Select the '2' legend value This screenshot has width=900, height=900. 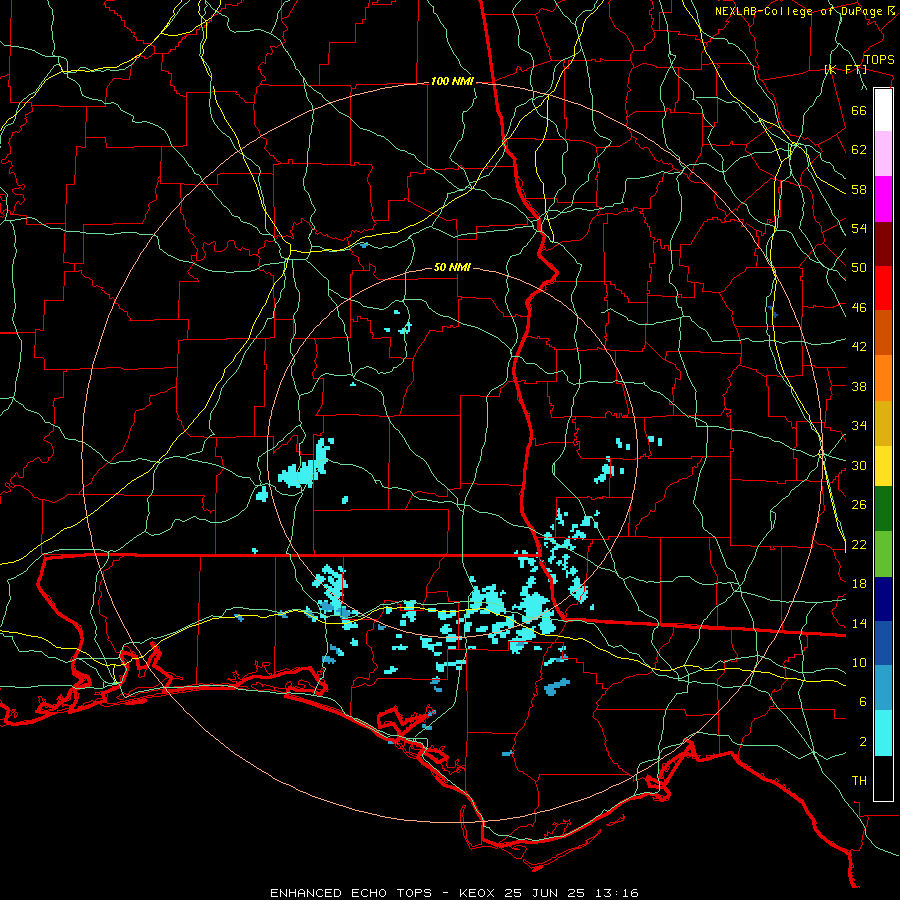tap(863, 742)
